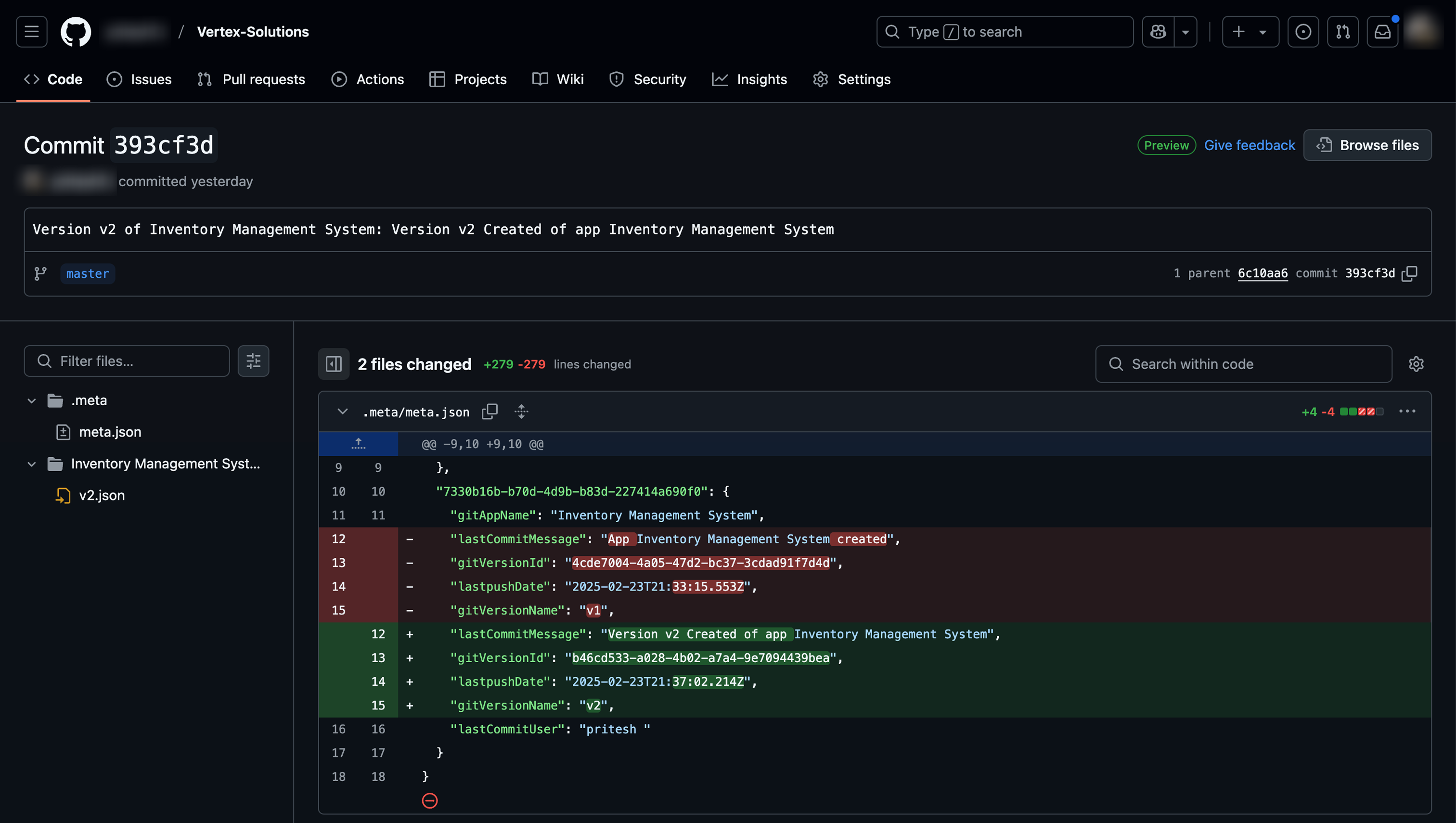Copy the .meta/meta.json file path
Image resolution: width=1456 pixels, height=823 pixels.
(x=490, y=411)
